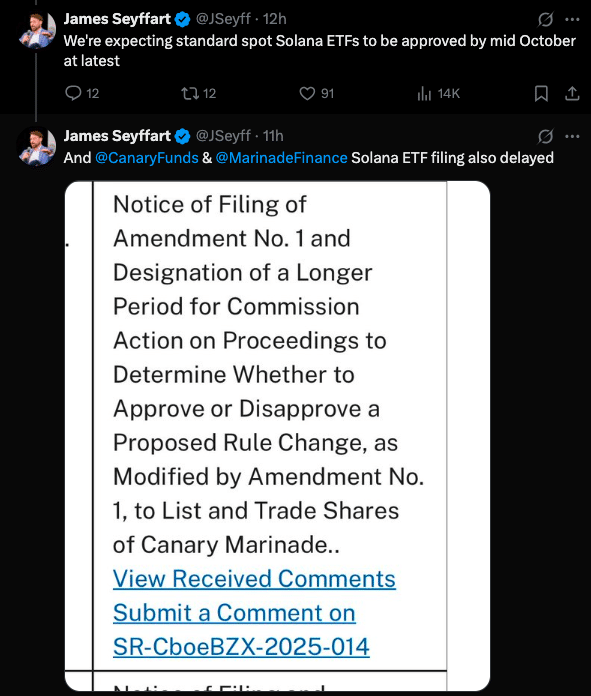Screen dimensions: 591x696
Task: Retweet the spot Solana ETFs tweet
Action: tap(198, 93)
